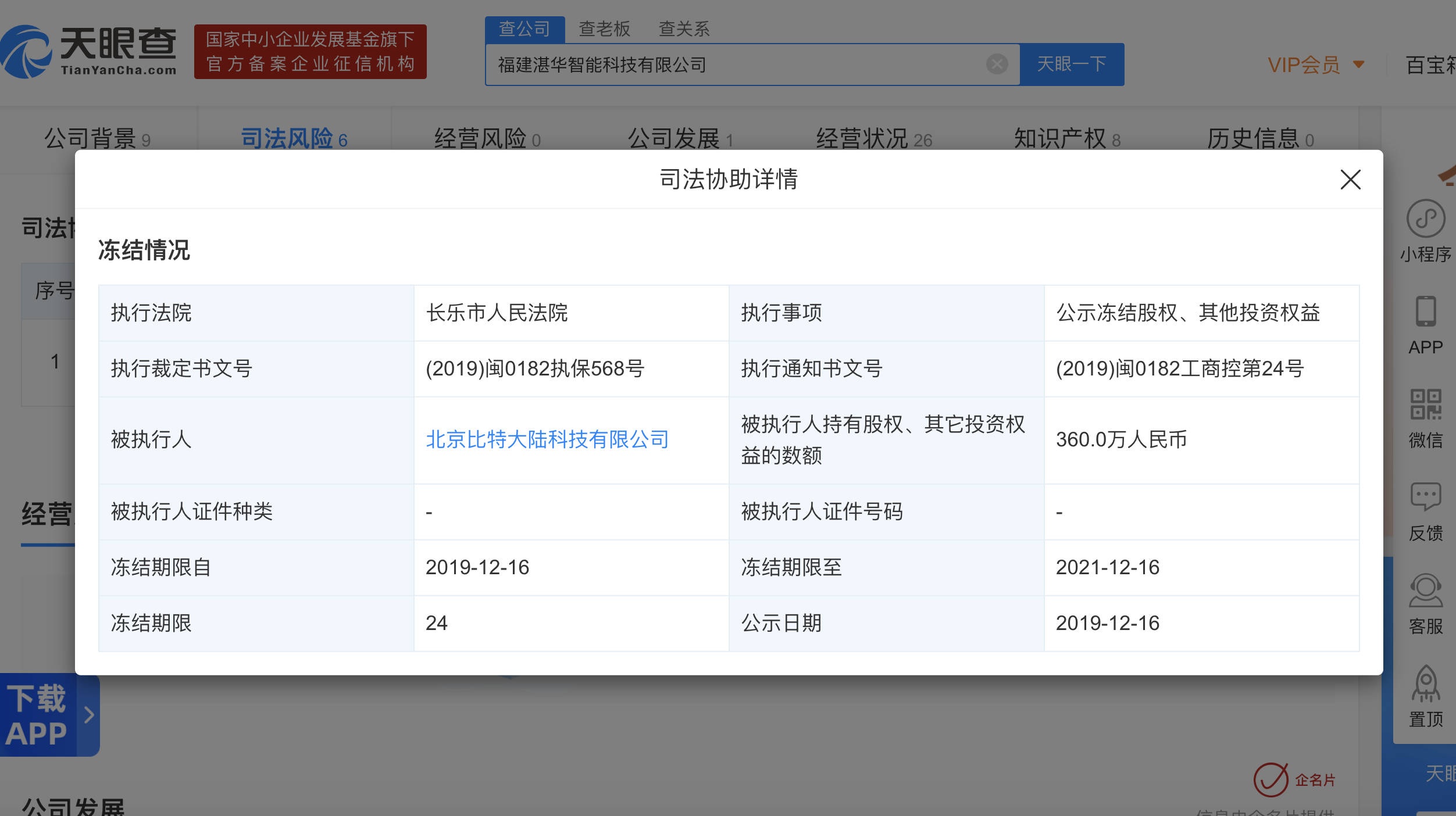Switch to 查关系 search tab
The height and width of the screenshot is (816, 1456).
(684, 29)
